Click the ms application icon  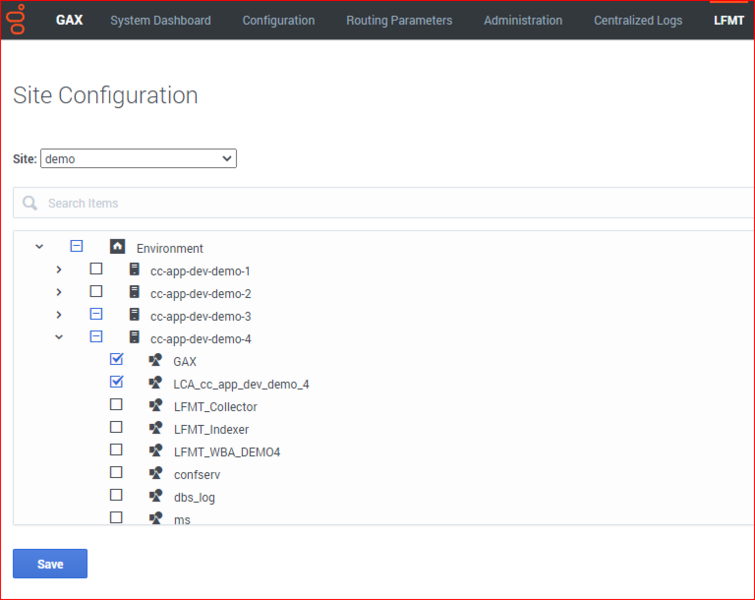[x=155, y=518]
